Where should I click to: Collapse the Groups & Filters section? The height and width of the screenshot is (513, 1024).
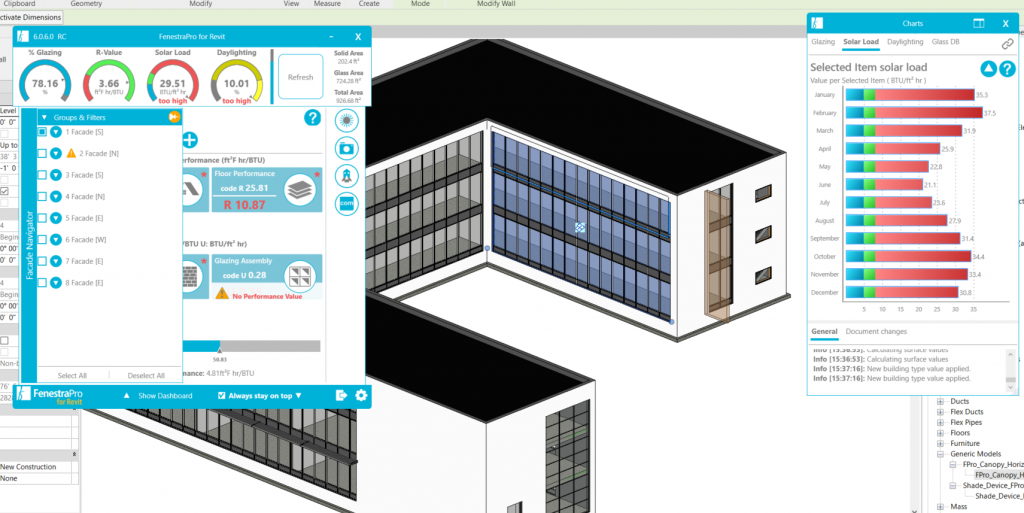[44, 117]
